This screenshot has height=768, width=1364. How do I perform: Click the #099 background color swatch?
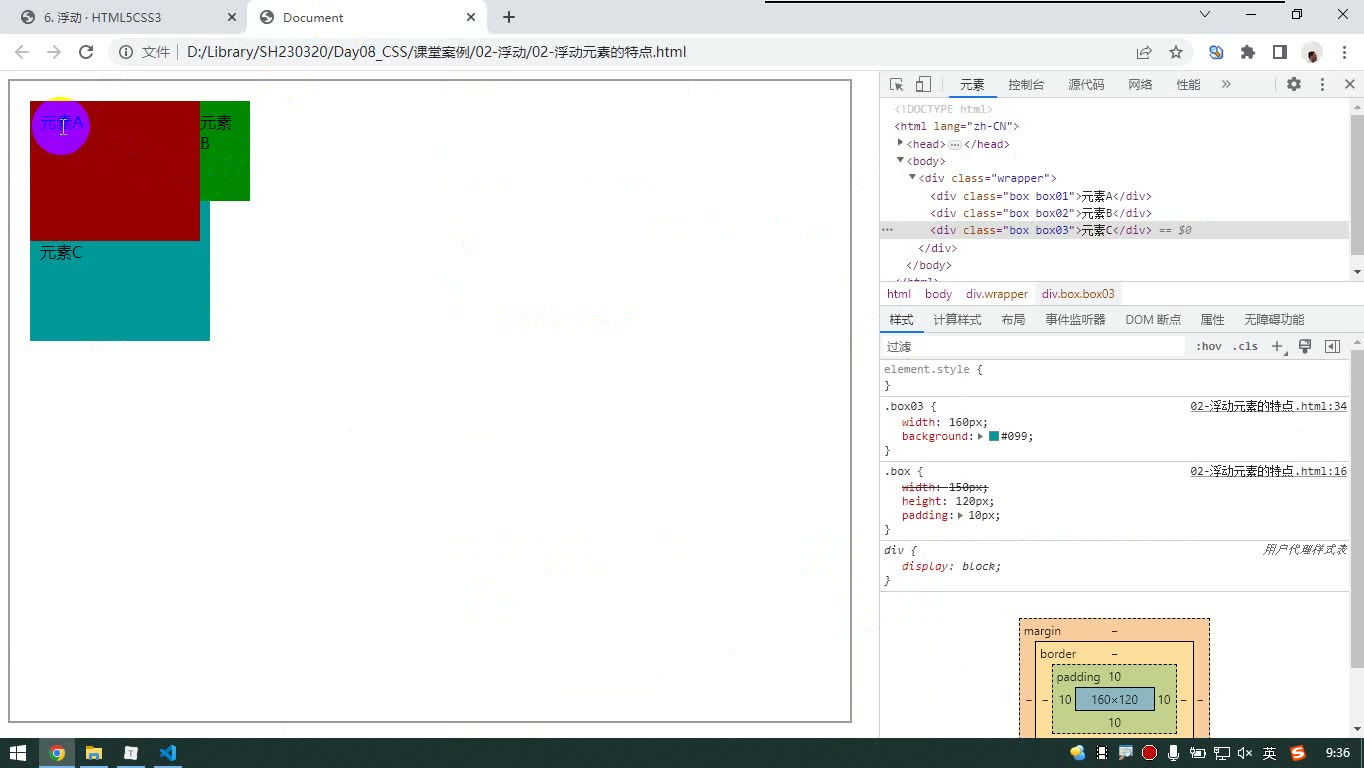[994, 436]
